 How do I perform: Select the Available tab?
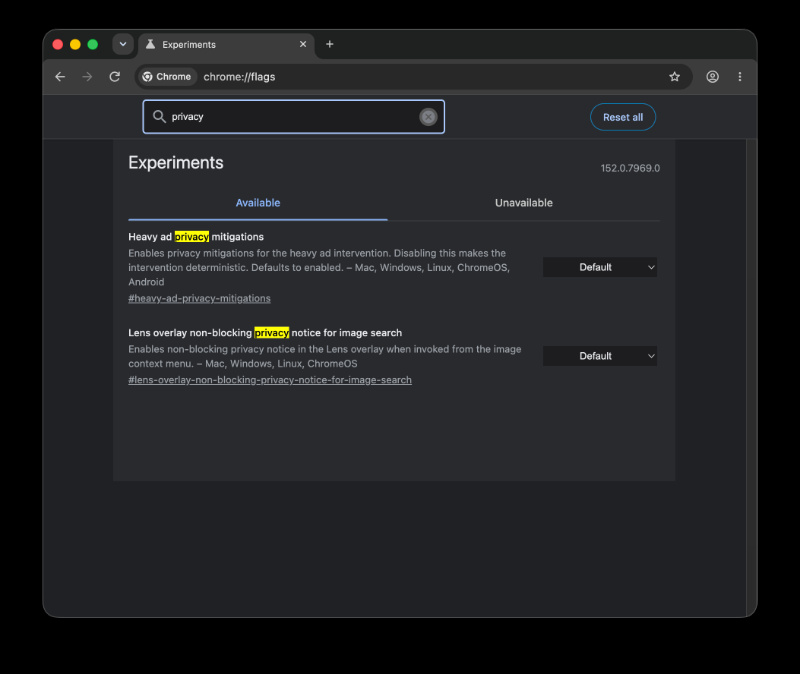258,203
